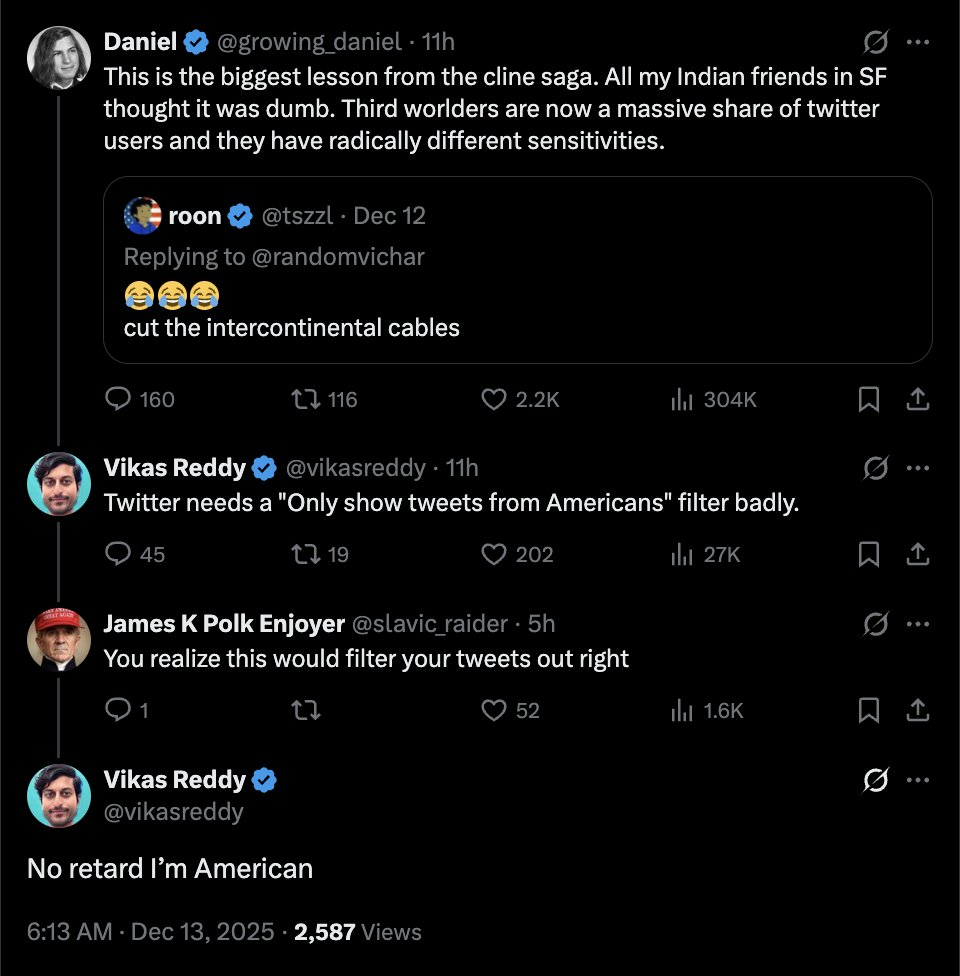The width and height of the screenshot is (960, 976).
Task: Share James K Polk Enjoyer's tweet
Action: point(917,710)
